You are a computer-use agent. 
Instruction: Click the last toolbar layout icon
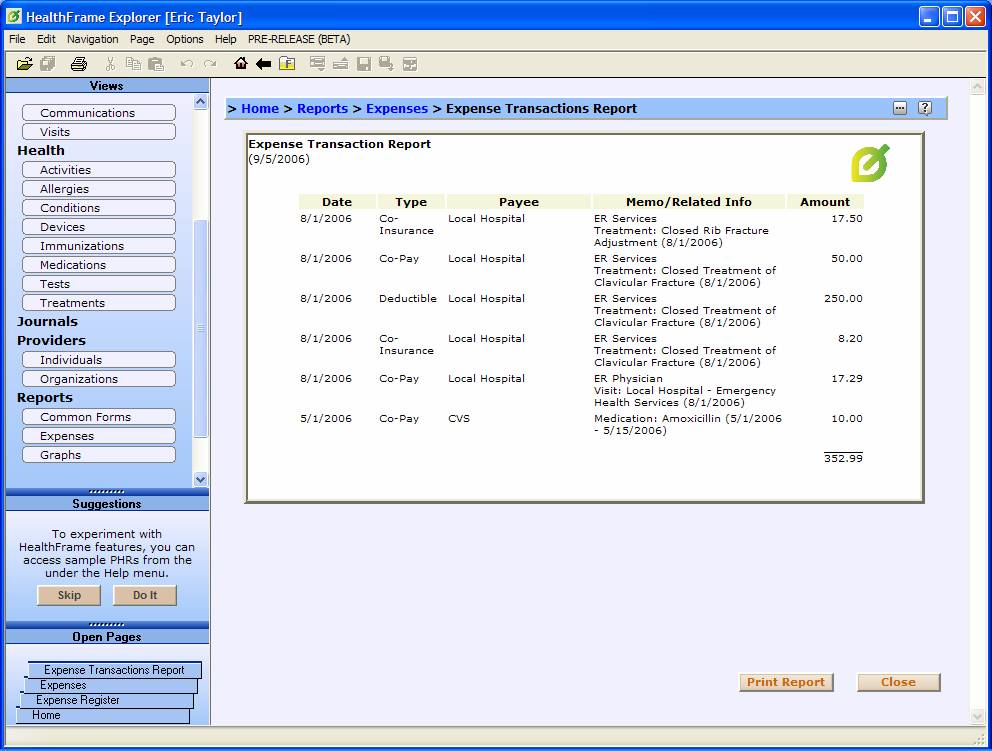(410, 64)
